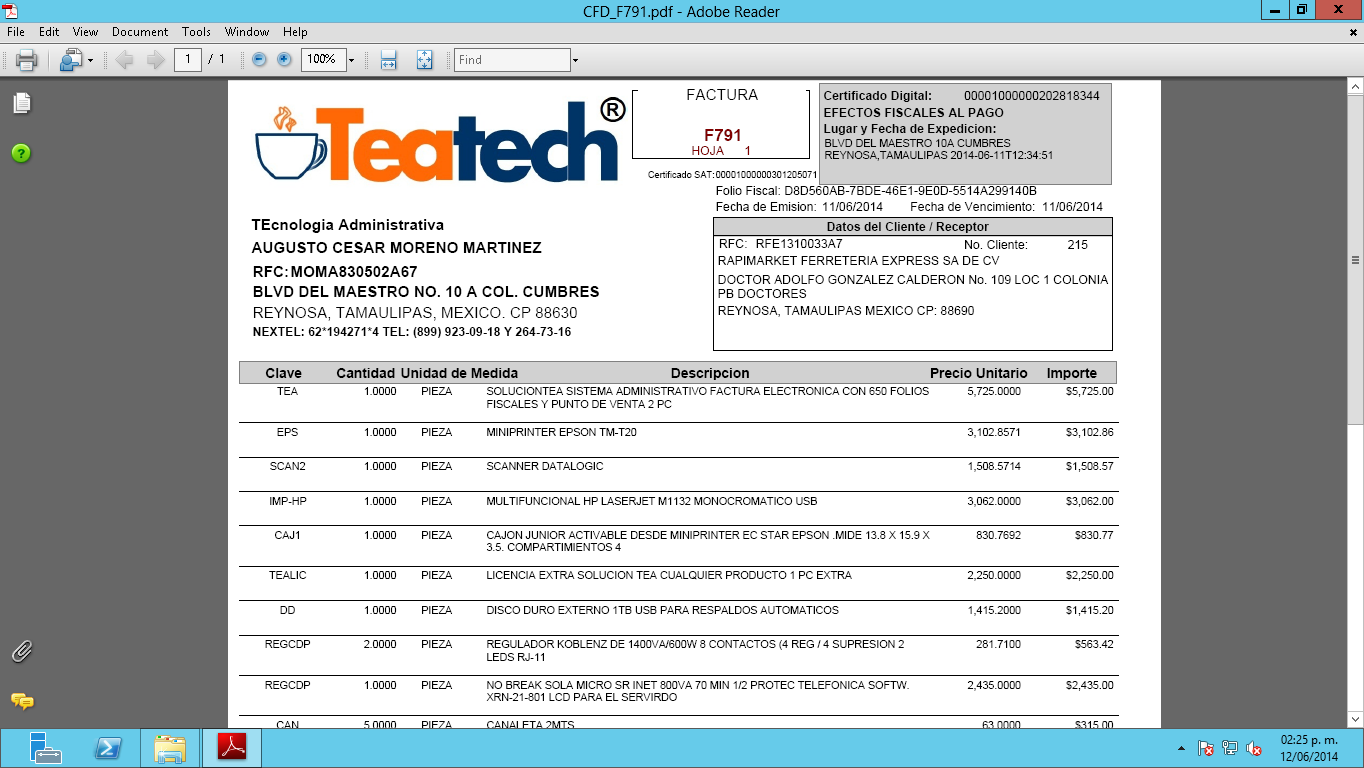Click the Print icon on the toolbar
1364x768 pixels.
(26, 59)
